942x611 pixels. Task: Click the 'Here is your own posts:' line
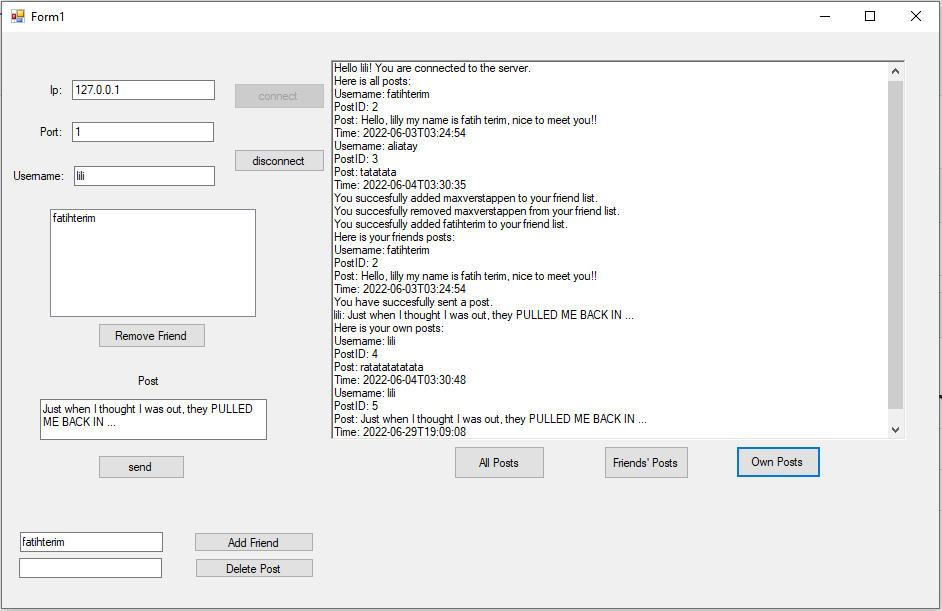(x=389, y=328)
